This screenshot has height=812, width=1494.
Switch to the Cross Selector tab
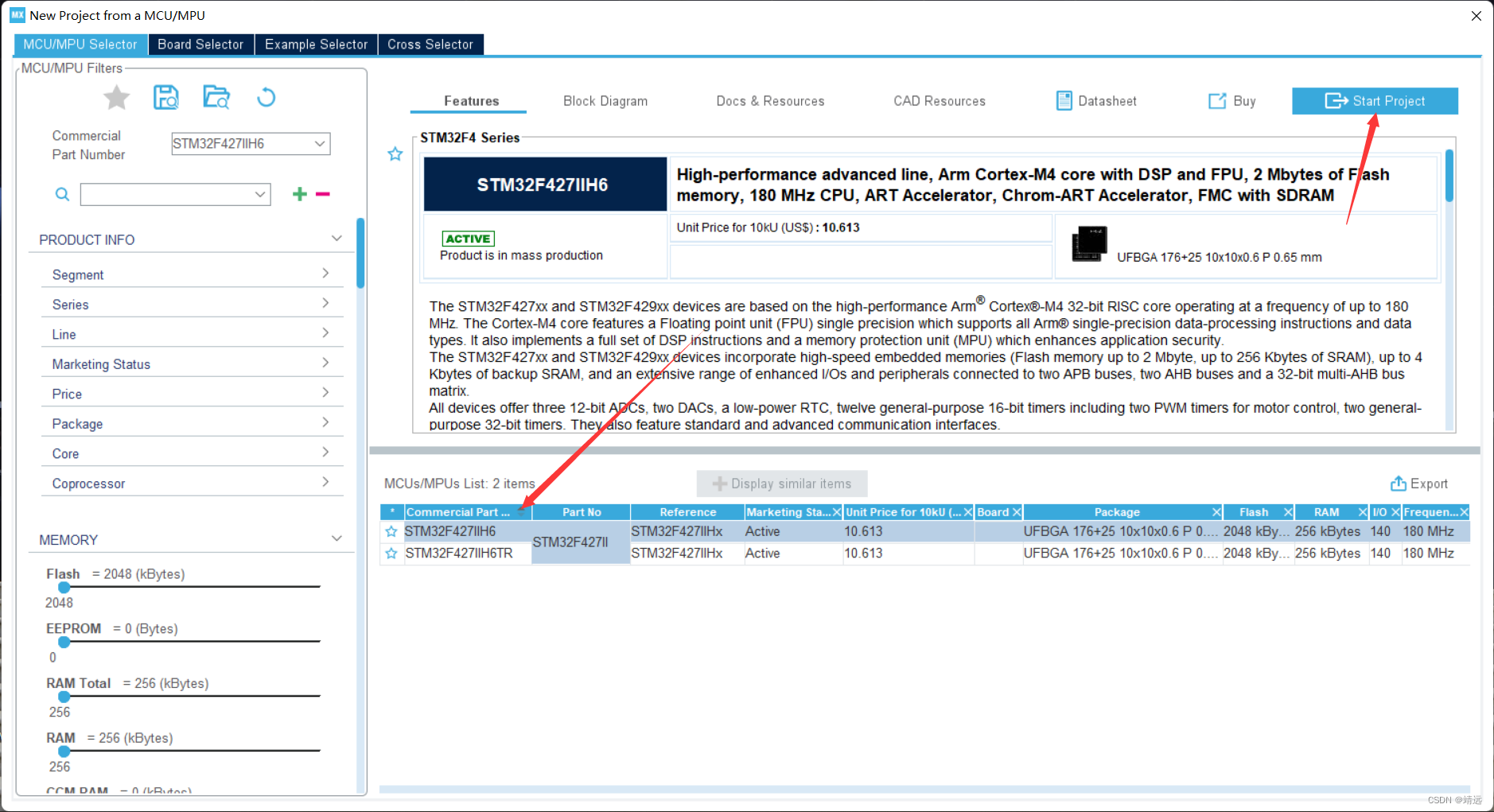click(430, 45)
